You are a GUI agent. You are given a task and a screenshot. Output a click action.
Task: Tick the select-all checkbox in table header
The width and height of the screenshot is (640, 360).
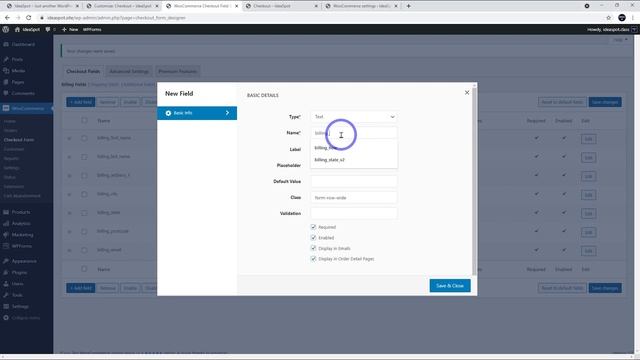click(x=84, y=120)
